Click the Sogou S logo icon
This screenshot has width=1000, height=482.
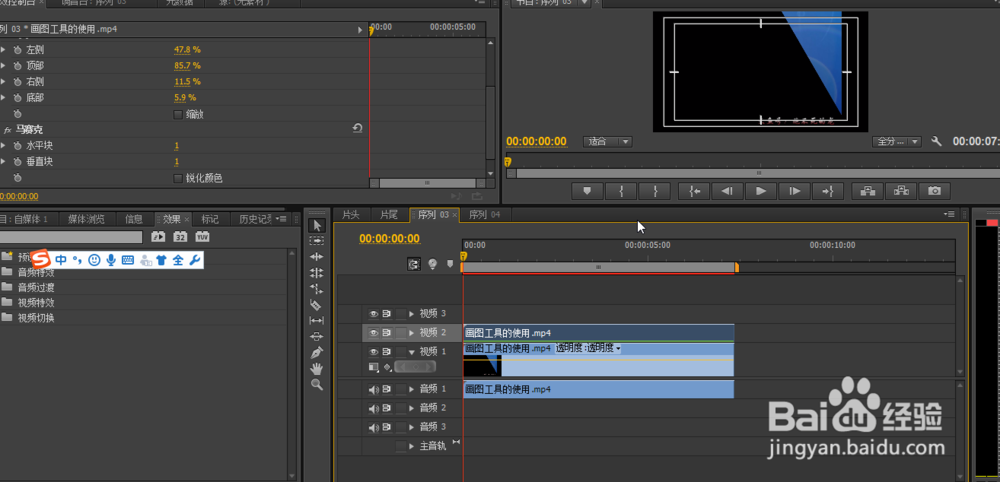pos(41,259)
